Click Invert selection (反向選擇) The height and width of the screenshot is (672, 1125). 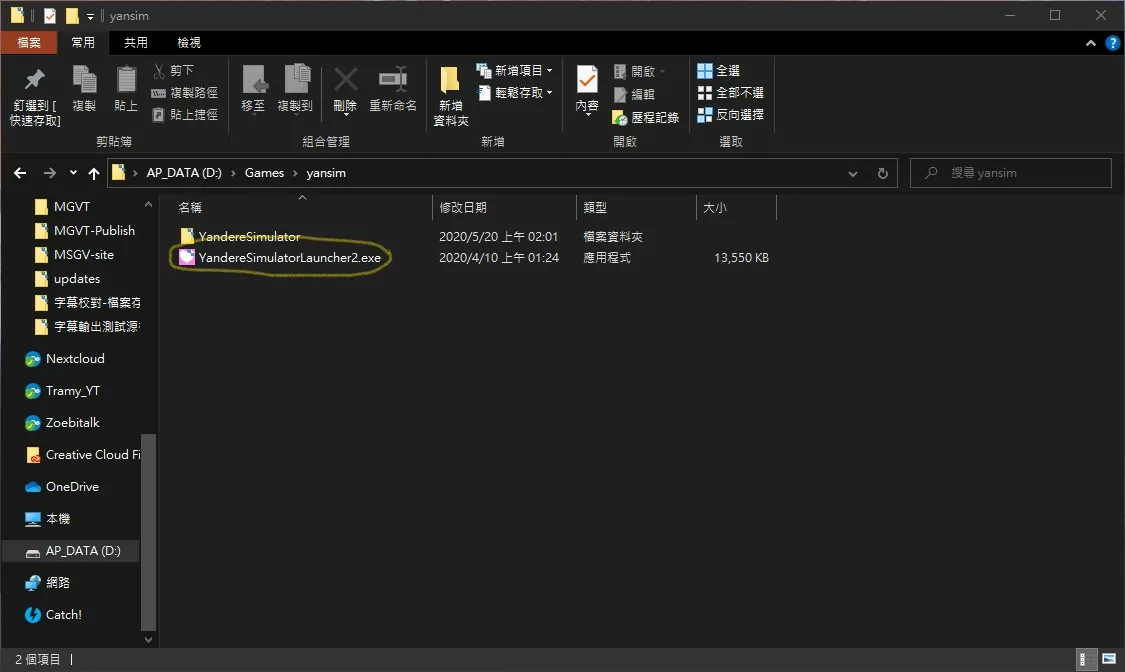click(x=730, y=115)
